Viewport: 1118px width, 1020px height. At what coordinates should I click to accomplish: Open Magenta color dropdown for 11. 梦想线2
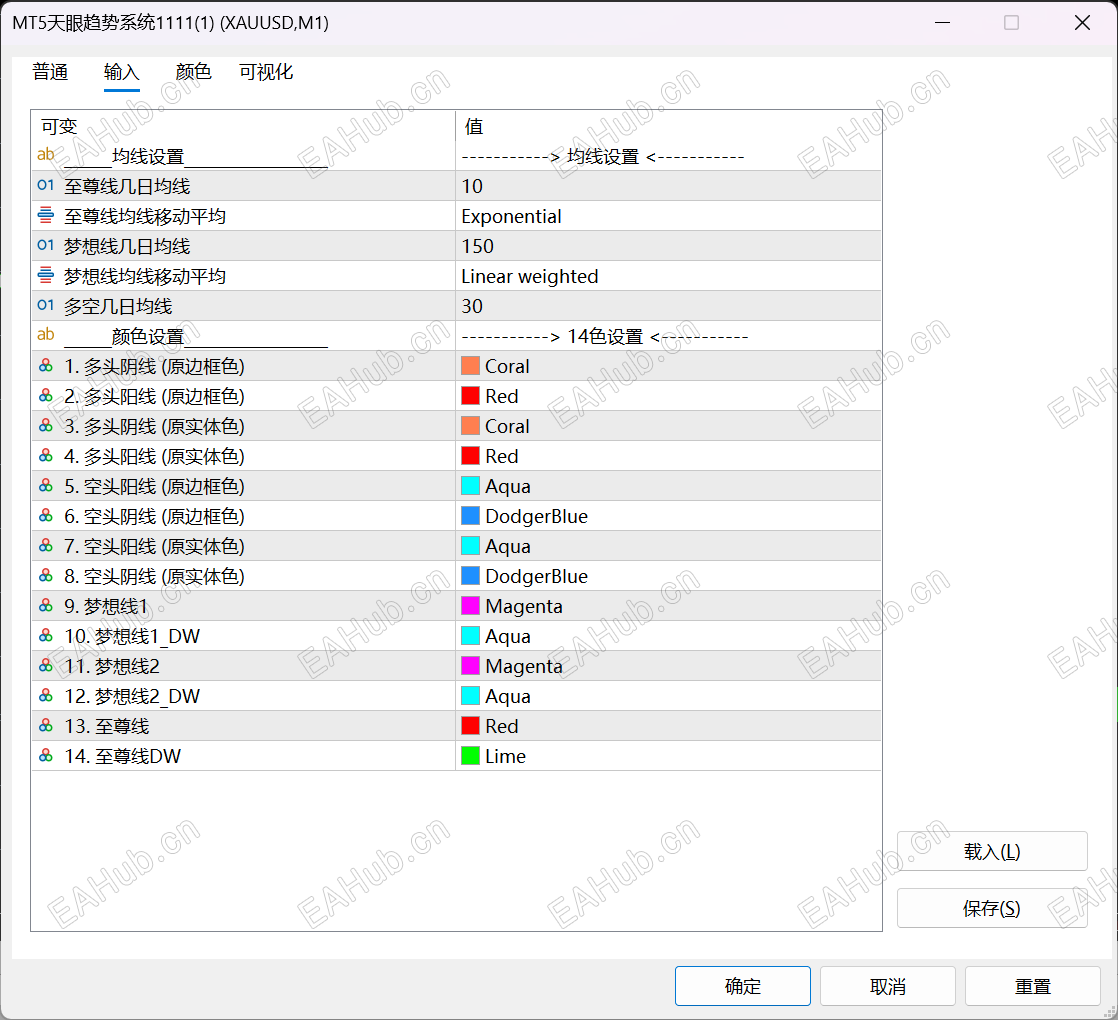(x=668, y=666)
